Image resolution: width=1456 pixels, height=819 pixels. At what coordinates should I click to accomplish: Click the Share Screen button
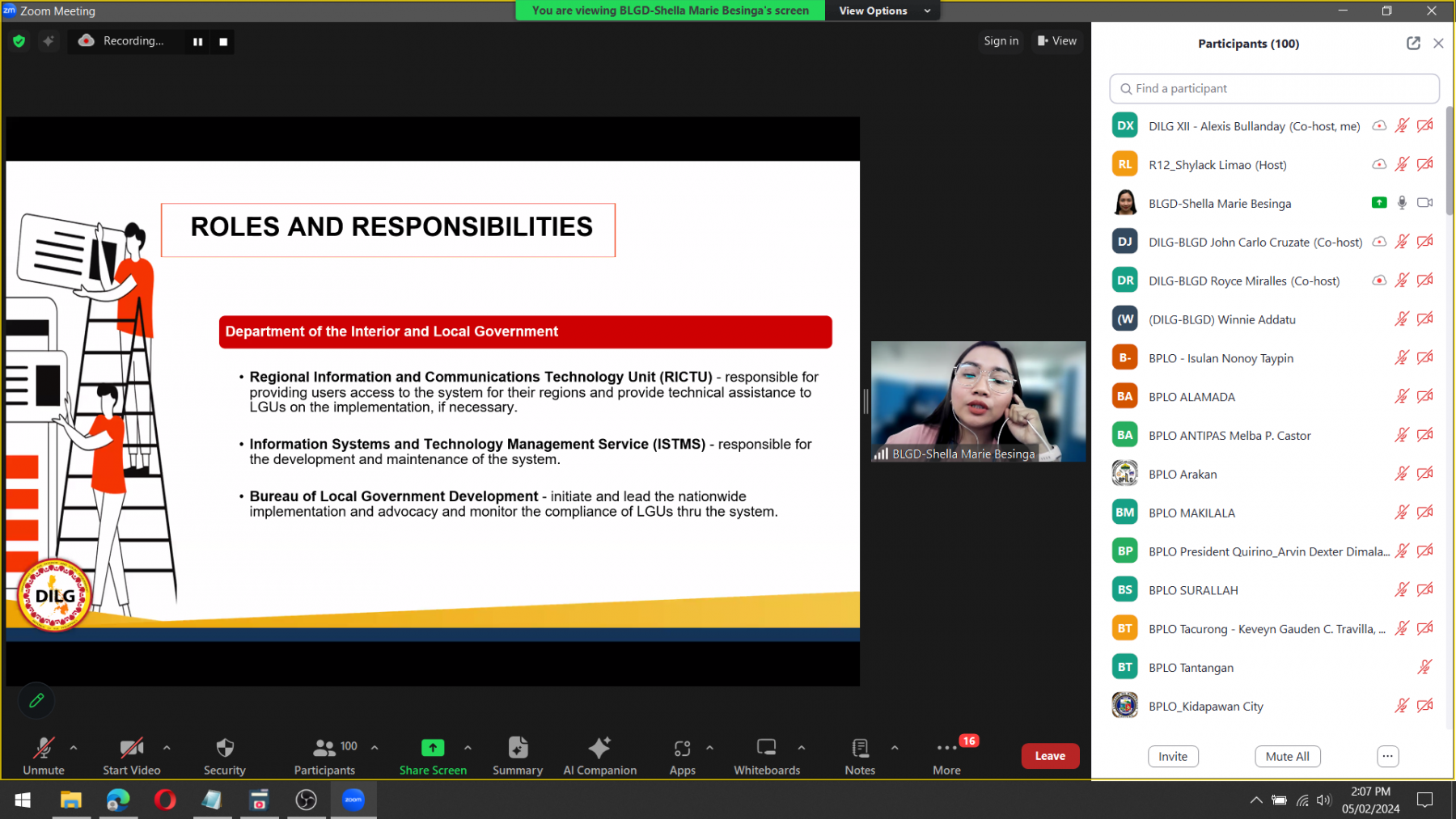tap(433, 757)
